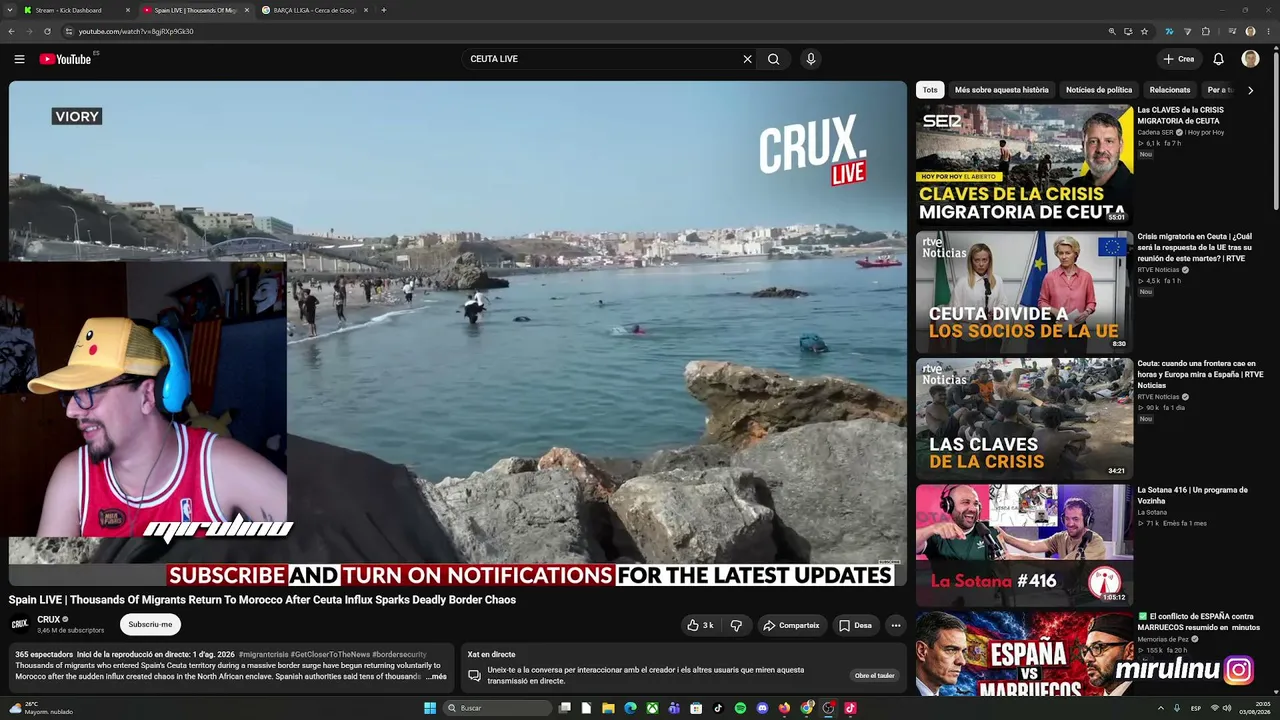Open the YouTube guide hamburger menu
Image resolution: width=1280 pixels, height=720 pixels.
(19, 59)
